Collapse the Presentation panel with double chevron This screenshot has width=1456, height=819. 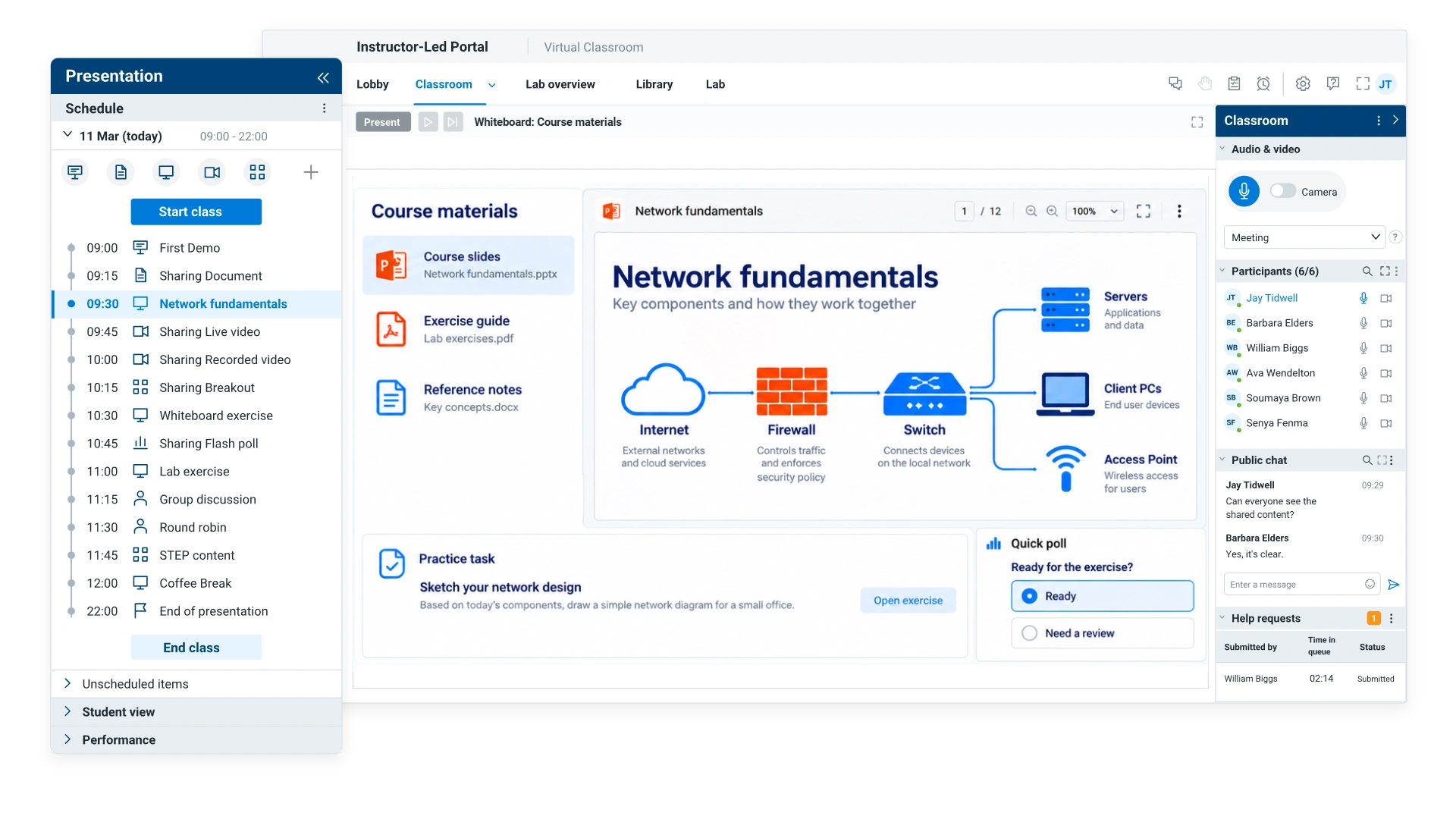coord(323,77)
